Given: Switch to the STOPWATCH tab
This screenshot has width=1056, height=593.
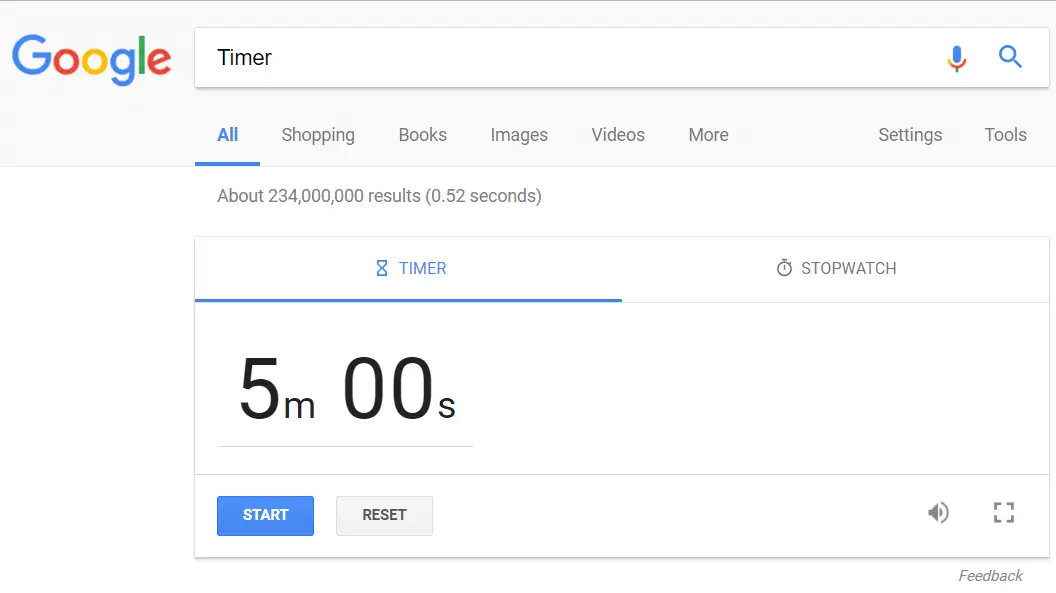Looking at the screenshot, I should coord(836,269).
